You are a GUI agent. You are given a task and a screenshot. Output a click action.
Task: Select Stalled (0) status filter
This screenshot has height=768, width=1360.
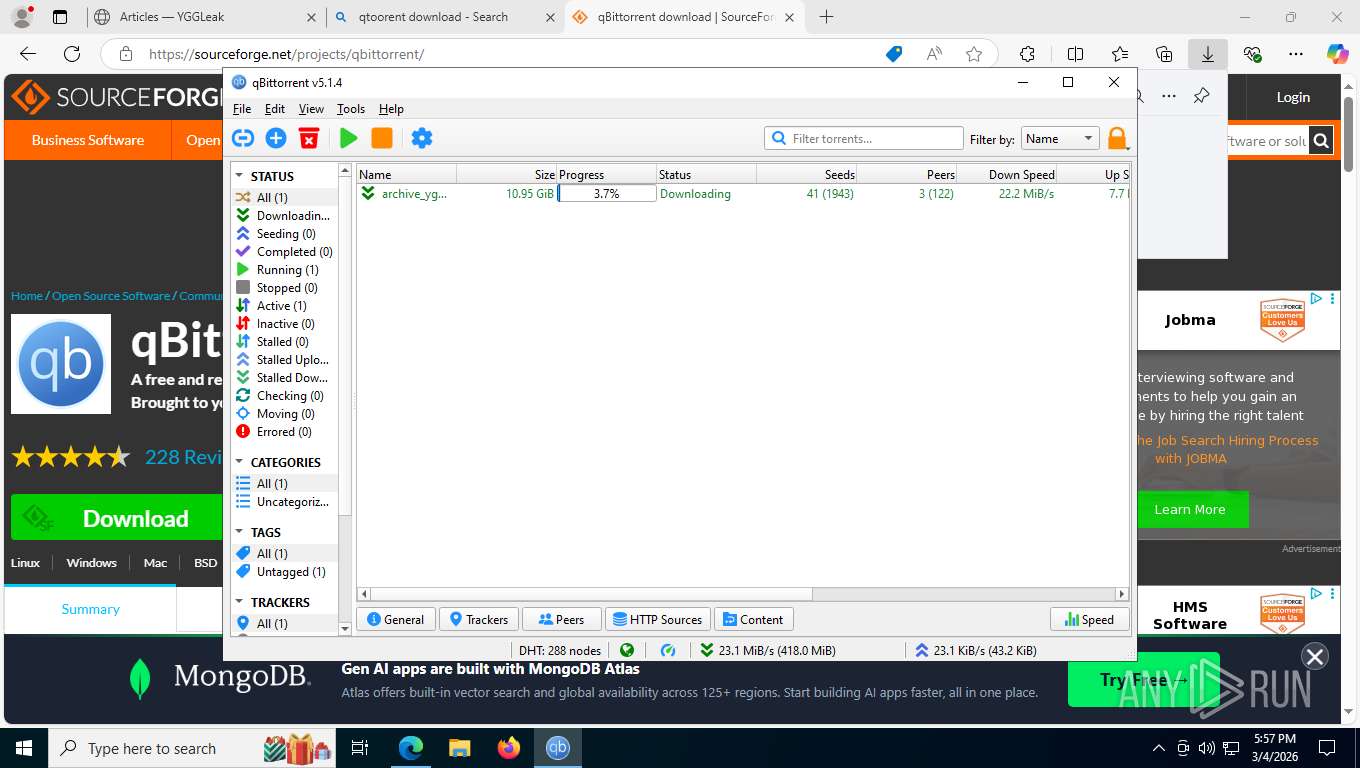point(284,342)
